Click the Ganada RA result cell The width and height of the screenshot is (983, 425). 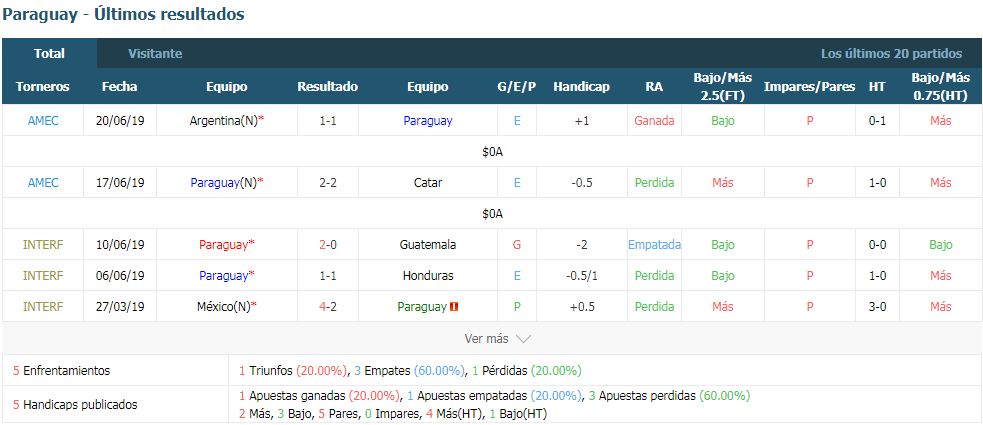pyautogui.click(x=654, y=121)
